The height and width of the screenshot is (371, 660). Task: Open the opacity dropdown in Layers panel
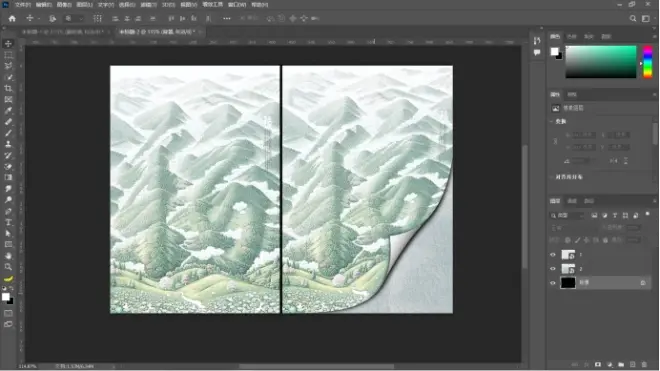point(633,228)
